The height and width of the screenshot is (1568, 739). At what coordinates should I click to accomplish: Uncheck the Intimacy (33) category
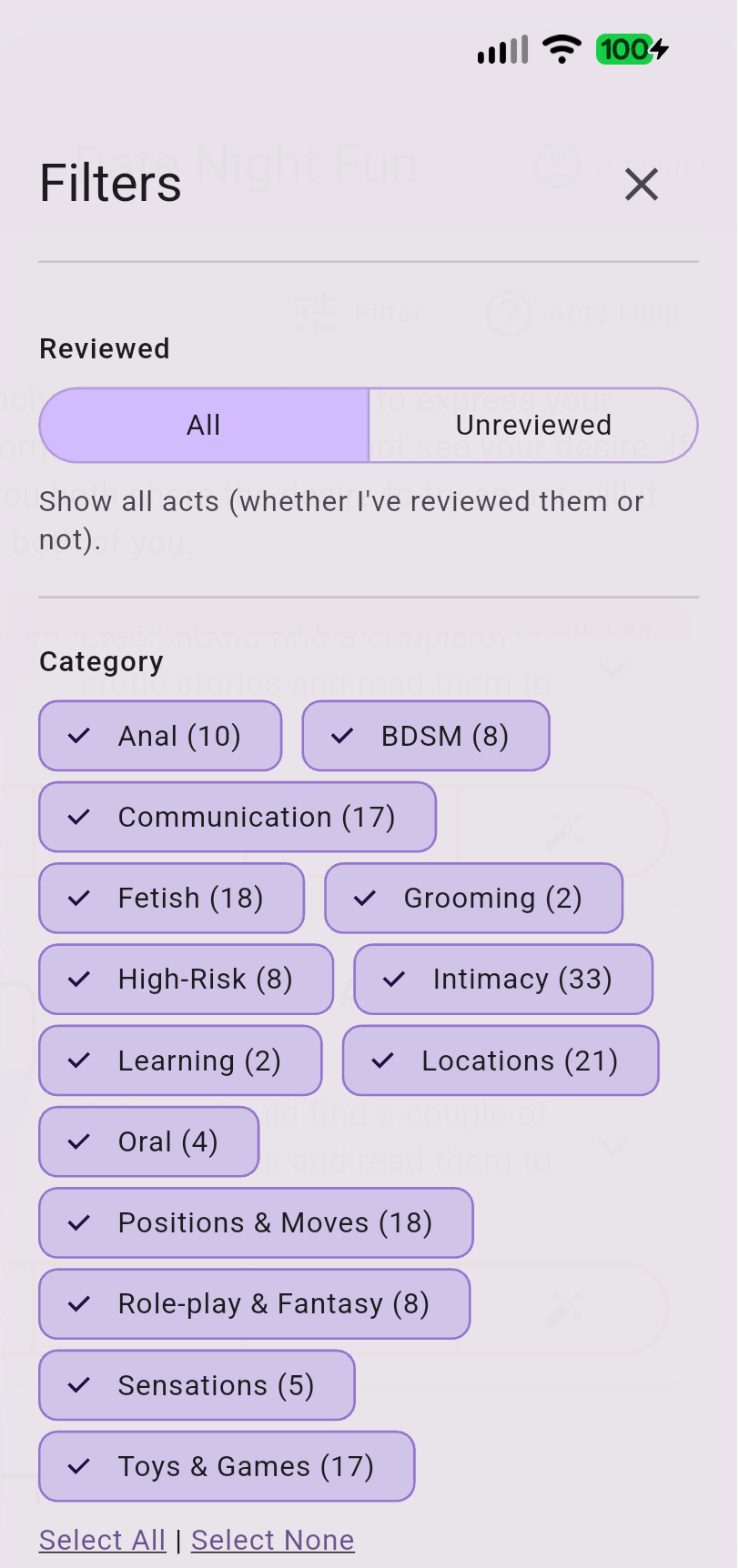tap(502, 979)
